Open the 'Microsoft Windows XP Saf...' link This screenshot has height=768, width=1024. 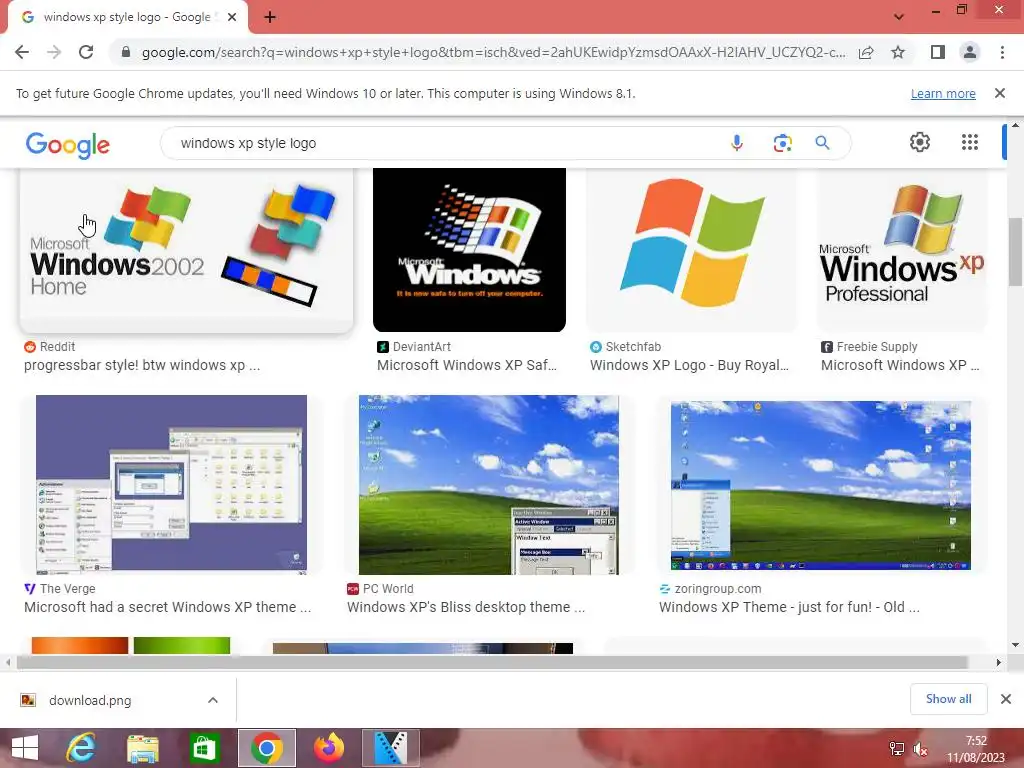(466, 365)
